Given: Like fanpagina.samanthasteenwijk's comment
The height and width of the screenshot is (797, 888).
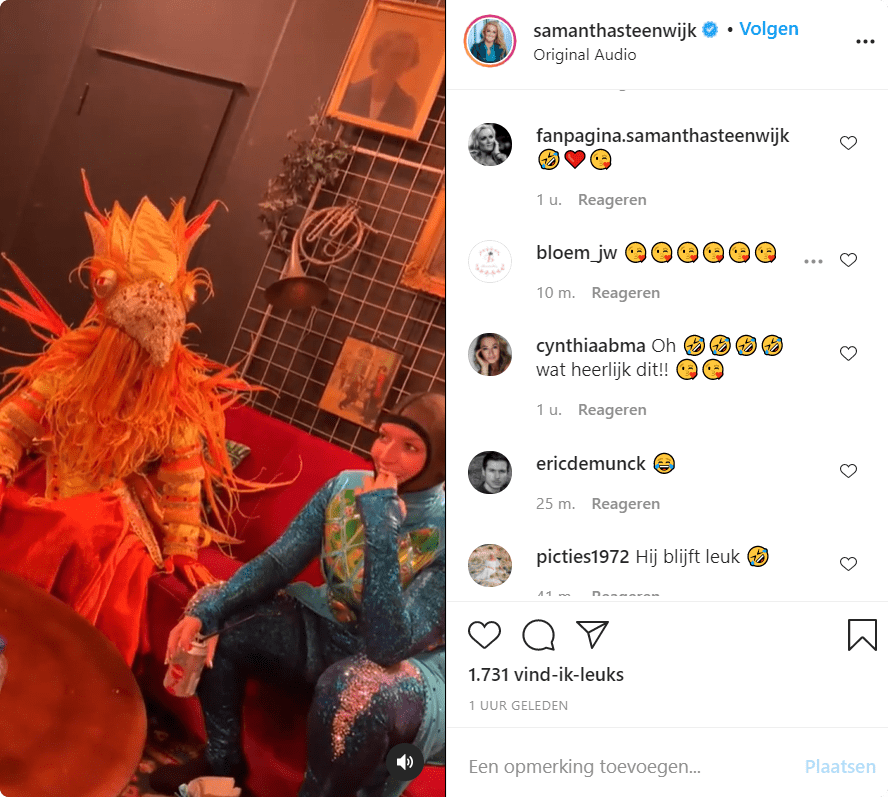Looking at the screenshot, I should pyautogui.click(x=848, y=143).
